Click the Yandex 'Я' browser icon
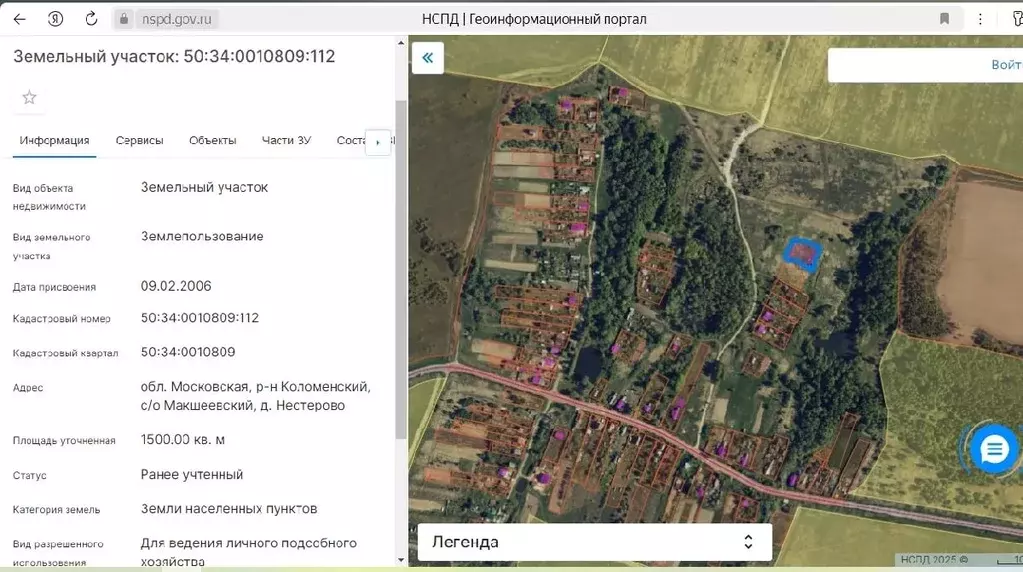1023x572 pixels. 56,19
